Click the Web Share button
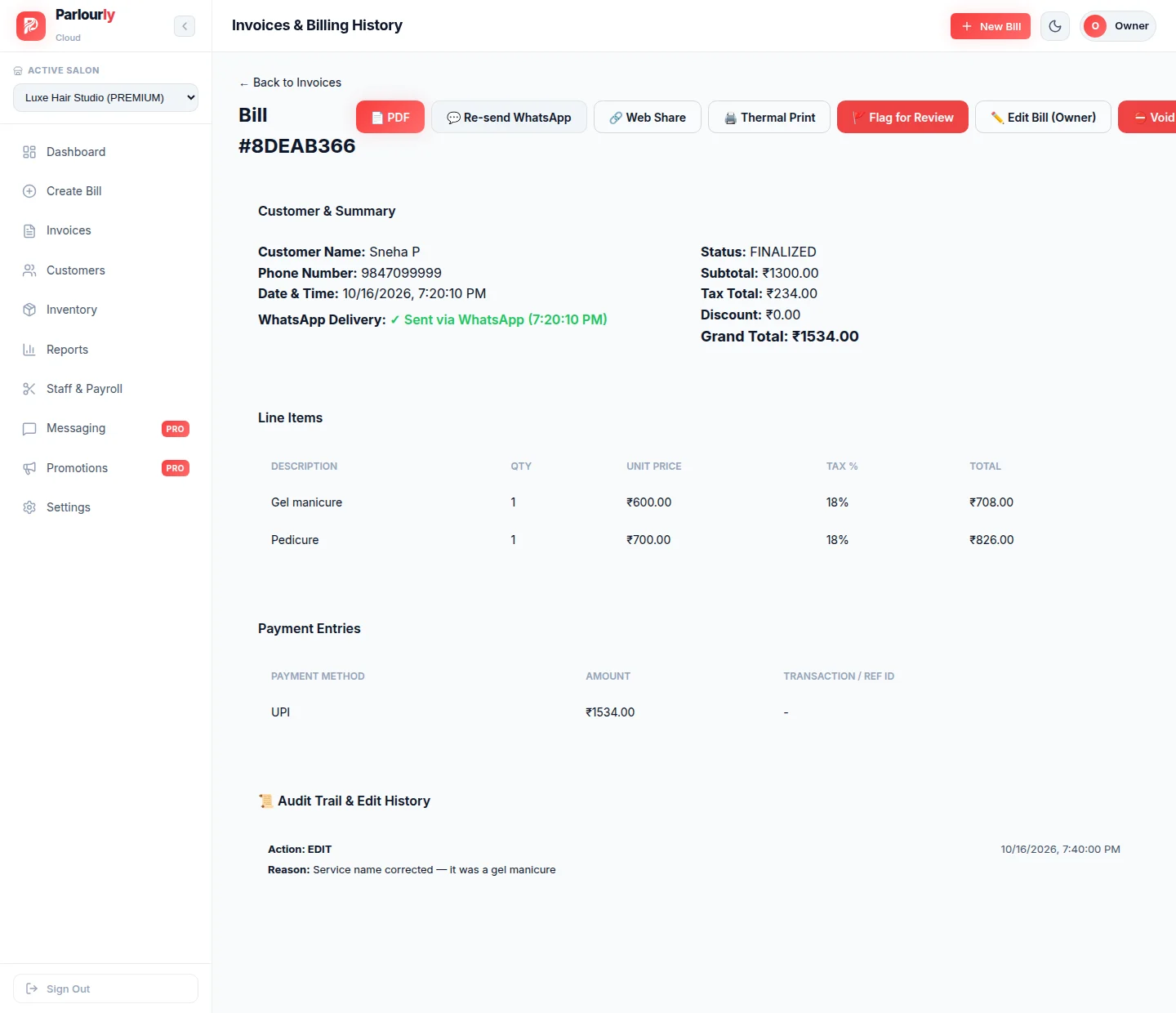 point(648,117)
